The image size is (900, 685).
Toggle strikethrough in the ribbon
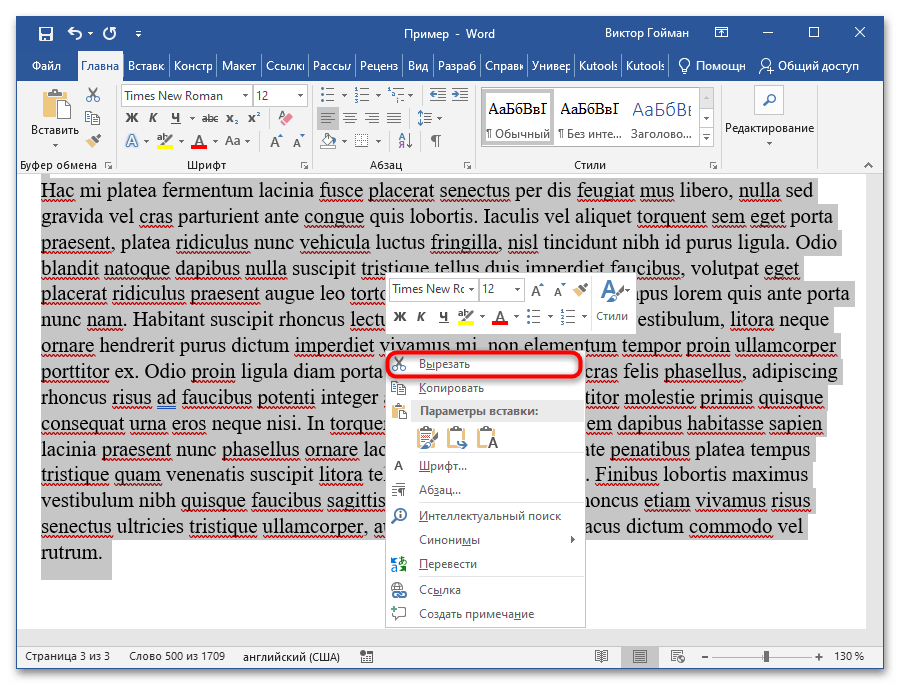(x=210, y=118)
